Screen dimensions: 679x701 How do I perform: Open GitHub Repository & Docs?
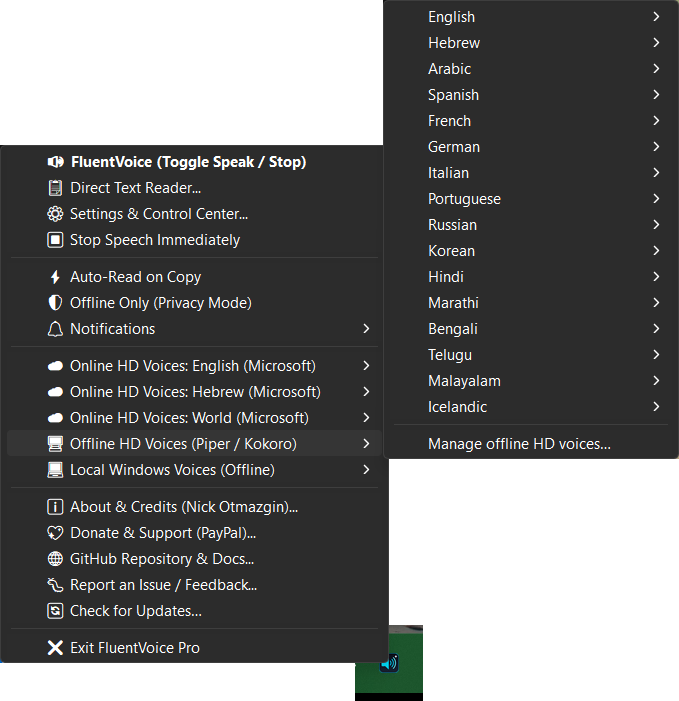[194, 559]
